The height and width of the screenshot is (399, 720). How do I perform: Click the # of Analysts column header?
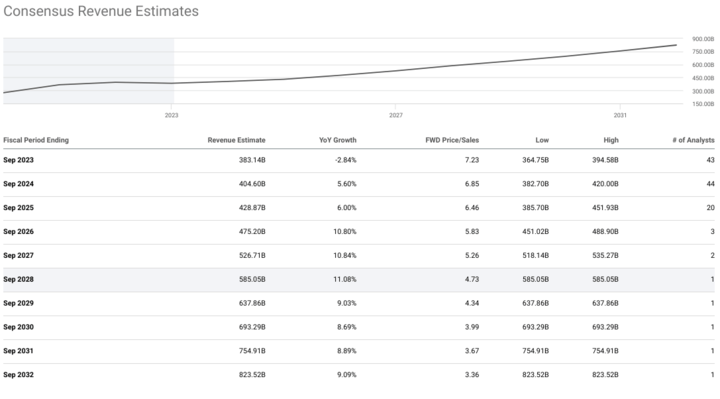[x=693, y=140]
